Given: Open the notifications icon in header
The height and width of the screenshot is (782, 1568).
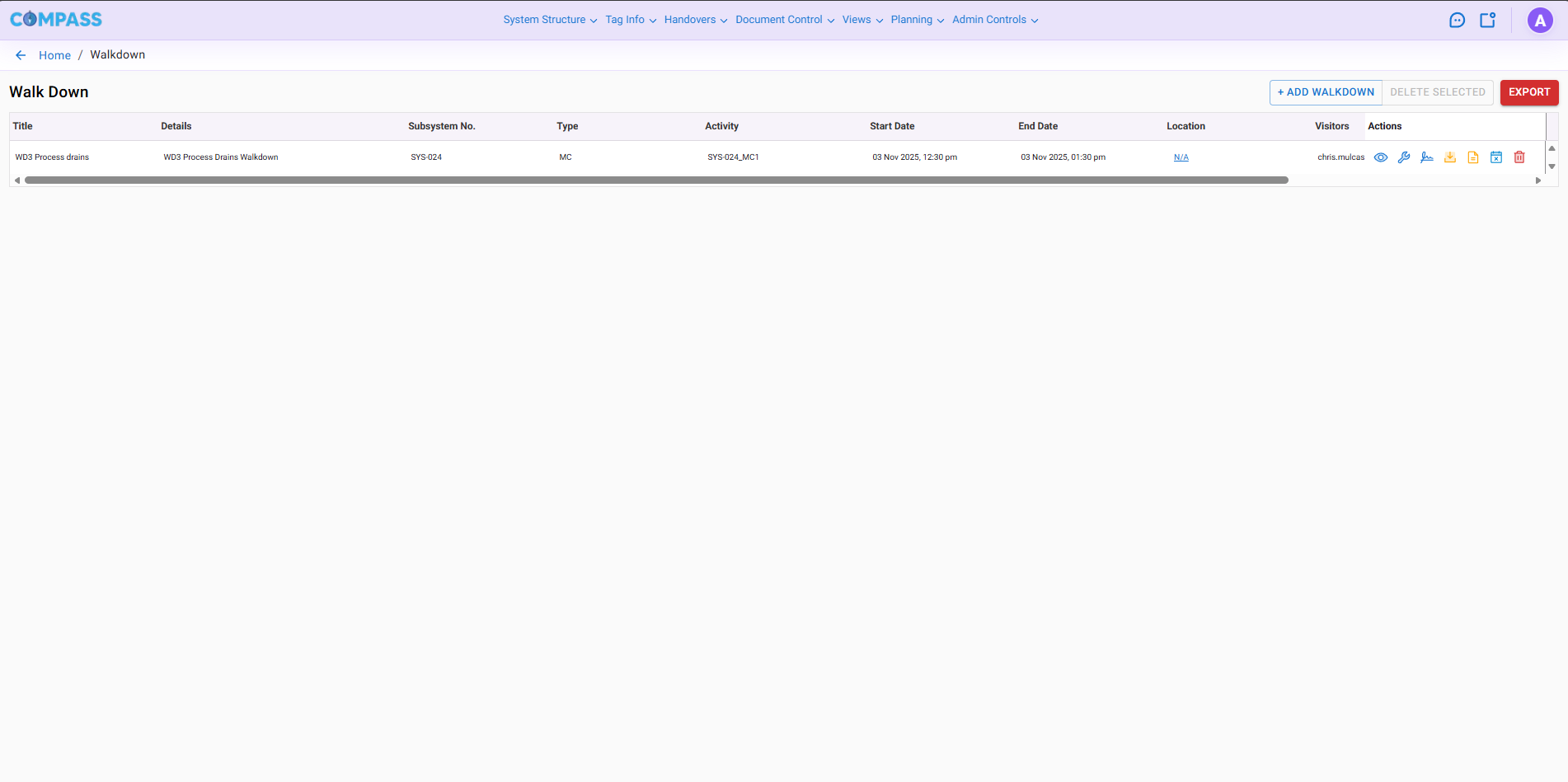Looking at the screenshot, I should point(1487,21).
